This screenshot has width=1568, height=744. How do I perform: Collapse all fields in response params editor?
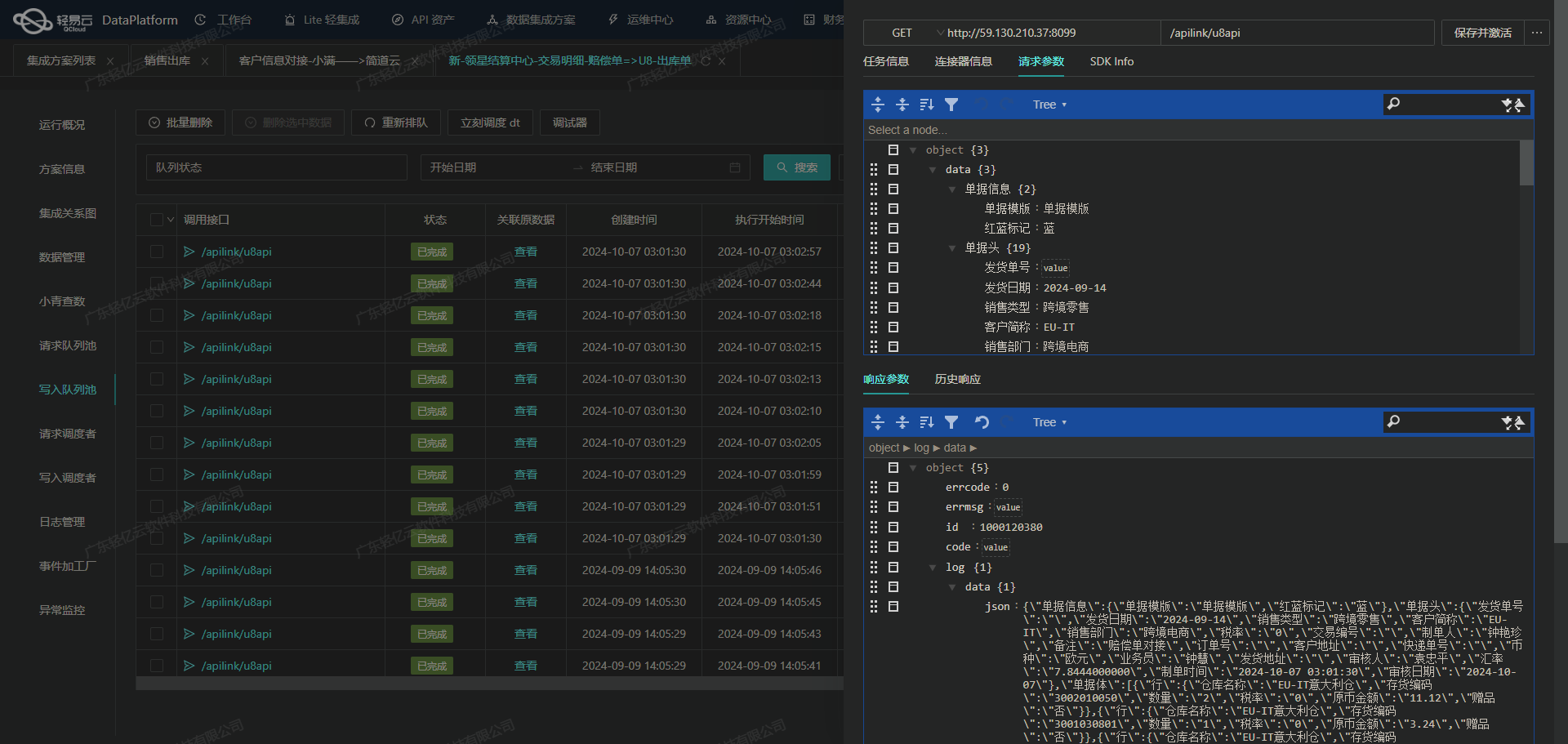[x=902, y=422]
